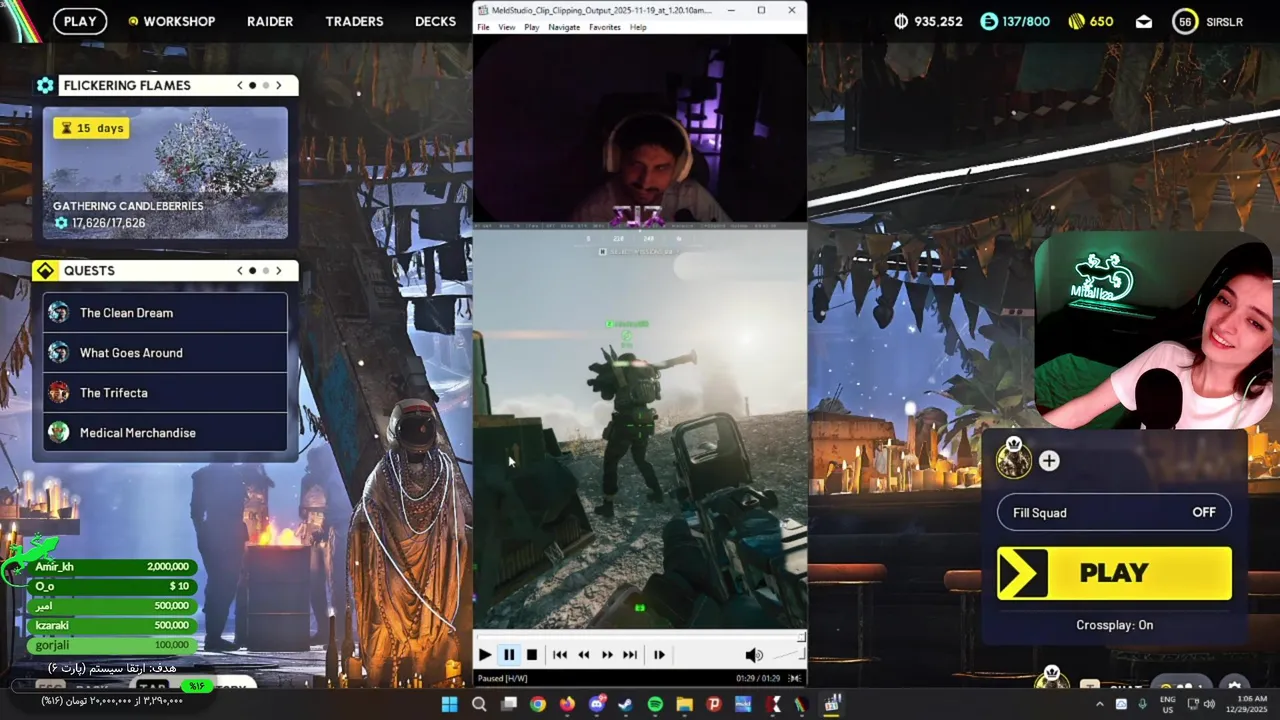Open Discord from taskbar

click(597, 704)
